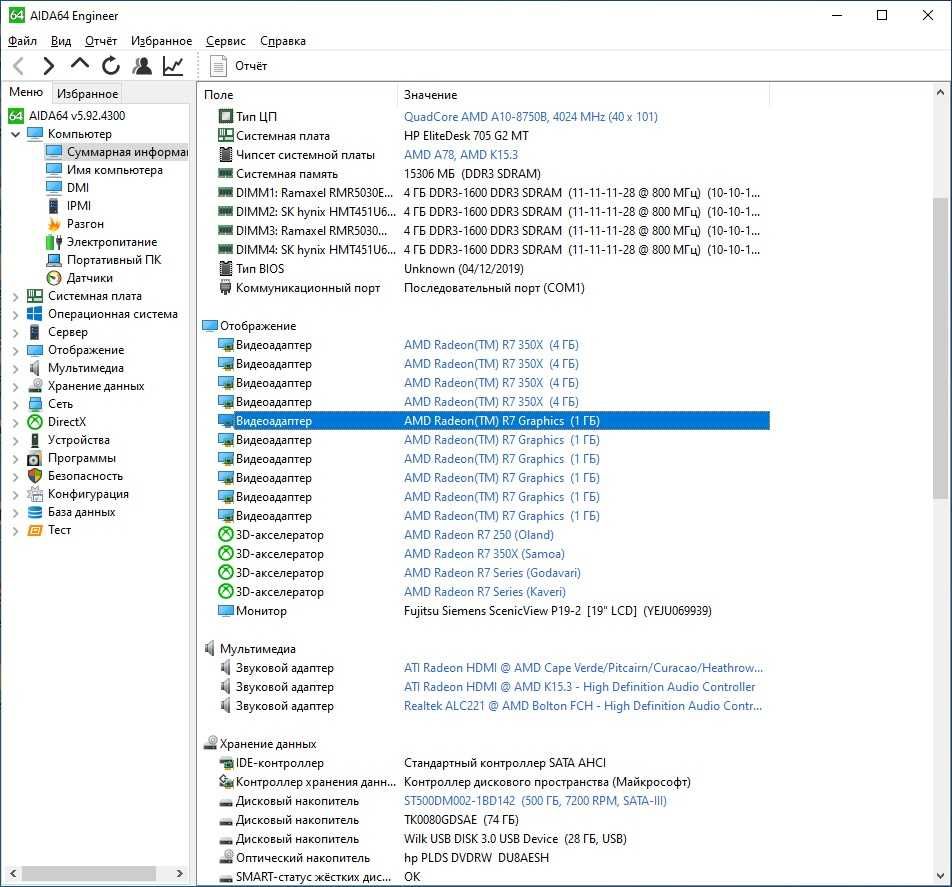The image size is (952, 887).
Task: Click the Разгон flame icon
Action: click(x=54, y=224)
